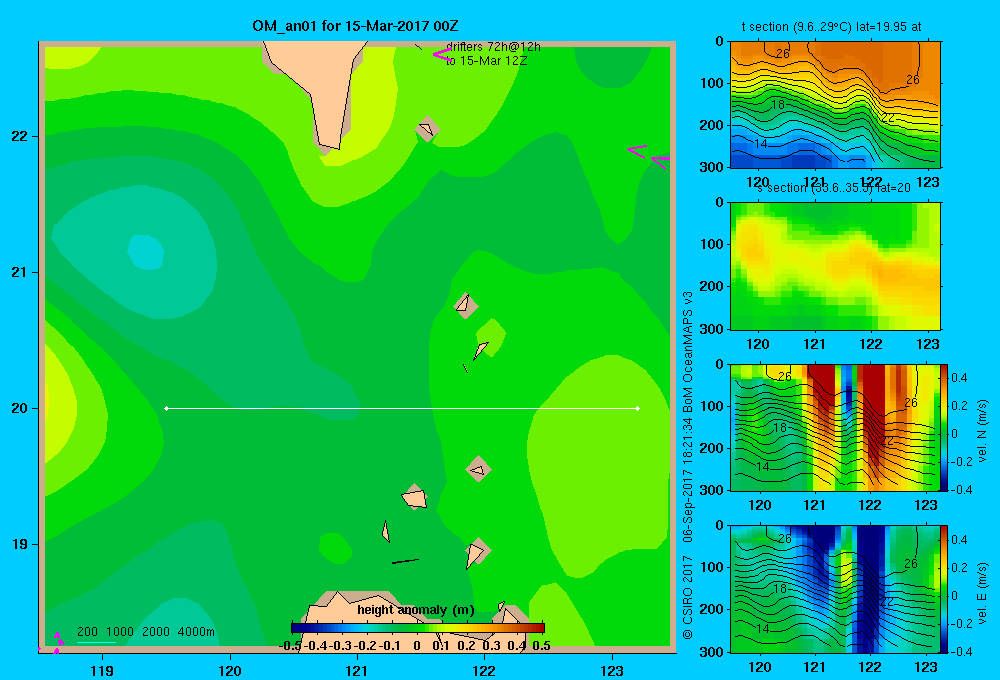Screen dimensions: 1000x680
Task: Open the salinity section plot
Action: pyautogui.click(x=835, y=266)
